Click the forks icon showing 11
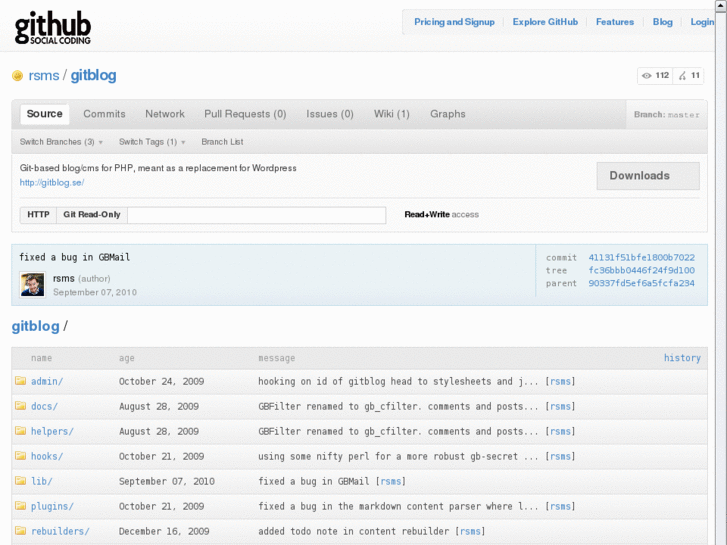Image resolution: width=727 pixels, height=545 pixels. pos(683,76)
